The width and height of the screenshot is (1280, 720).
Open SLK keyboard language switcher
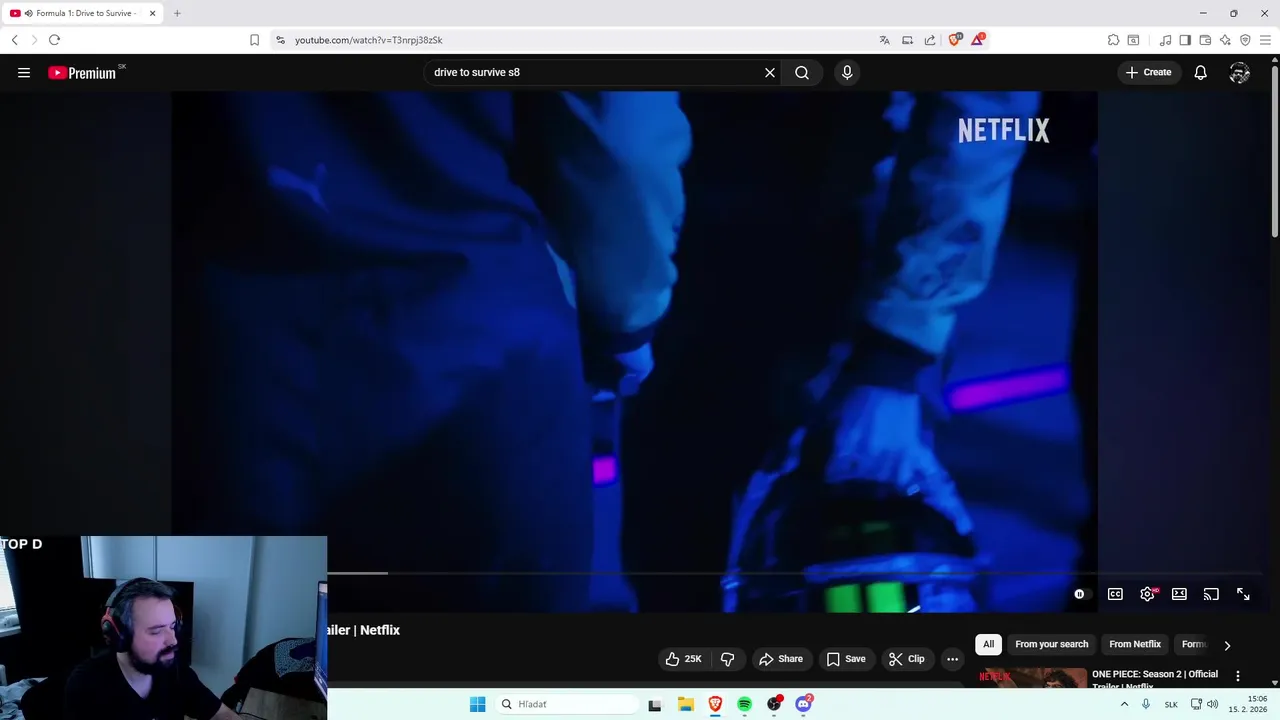[1171, 704]
